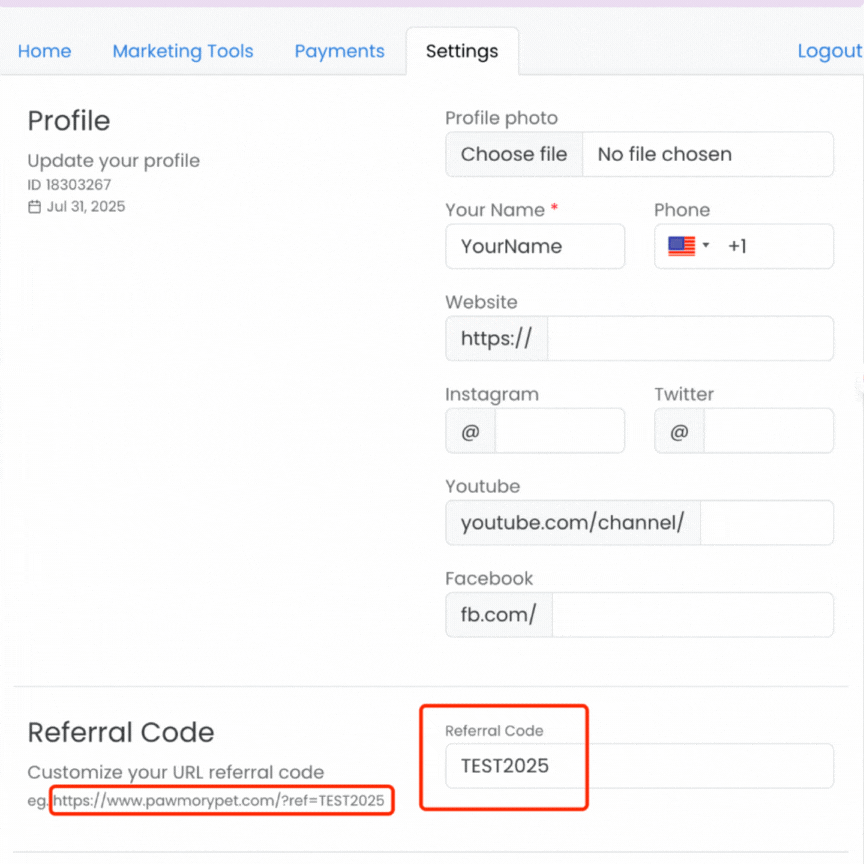Click the calendar icon beside Jul 31, 2025

34,207
